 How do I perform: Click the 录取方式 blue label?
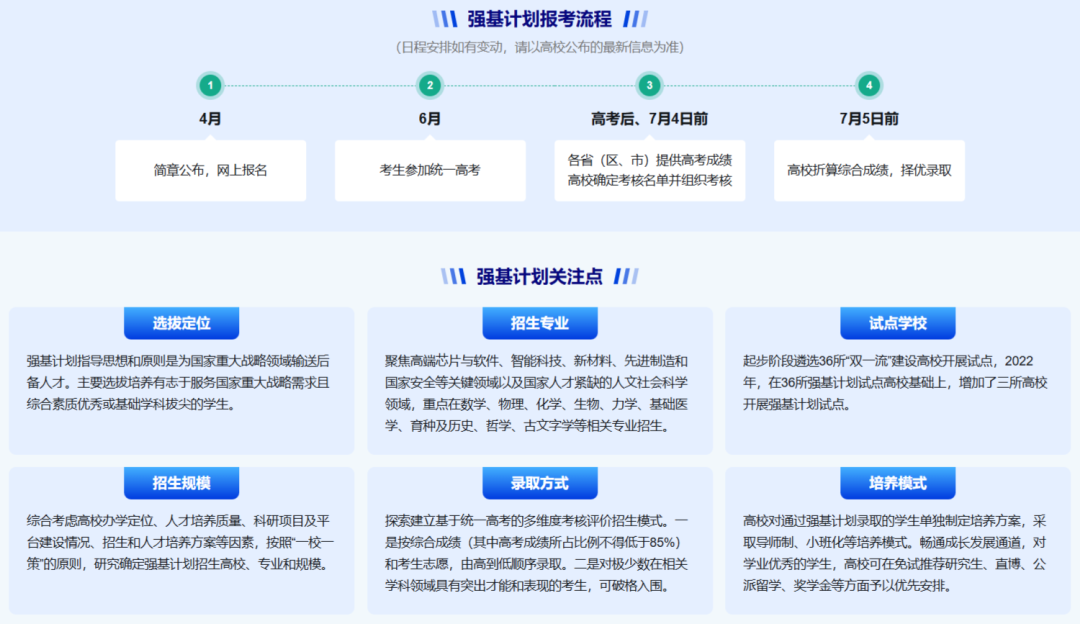pos(540,483)
